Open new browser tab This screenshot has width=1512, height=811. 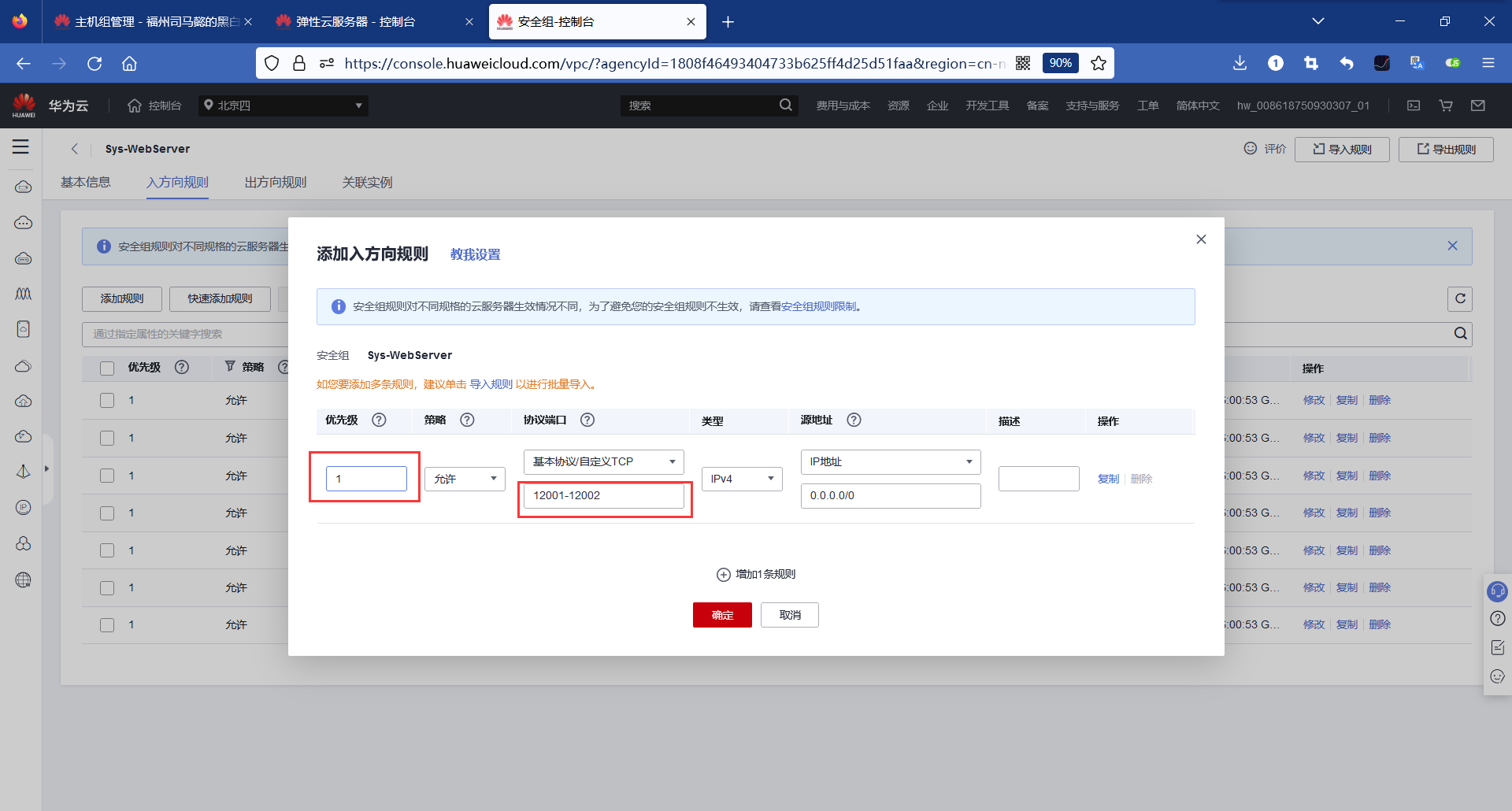pos(728,22)
